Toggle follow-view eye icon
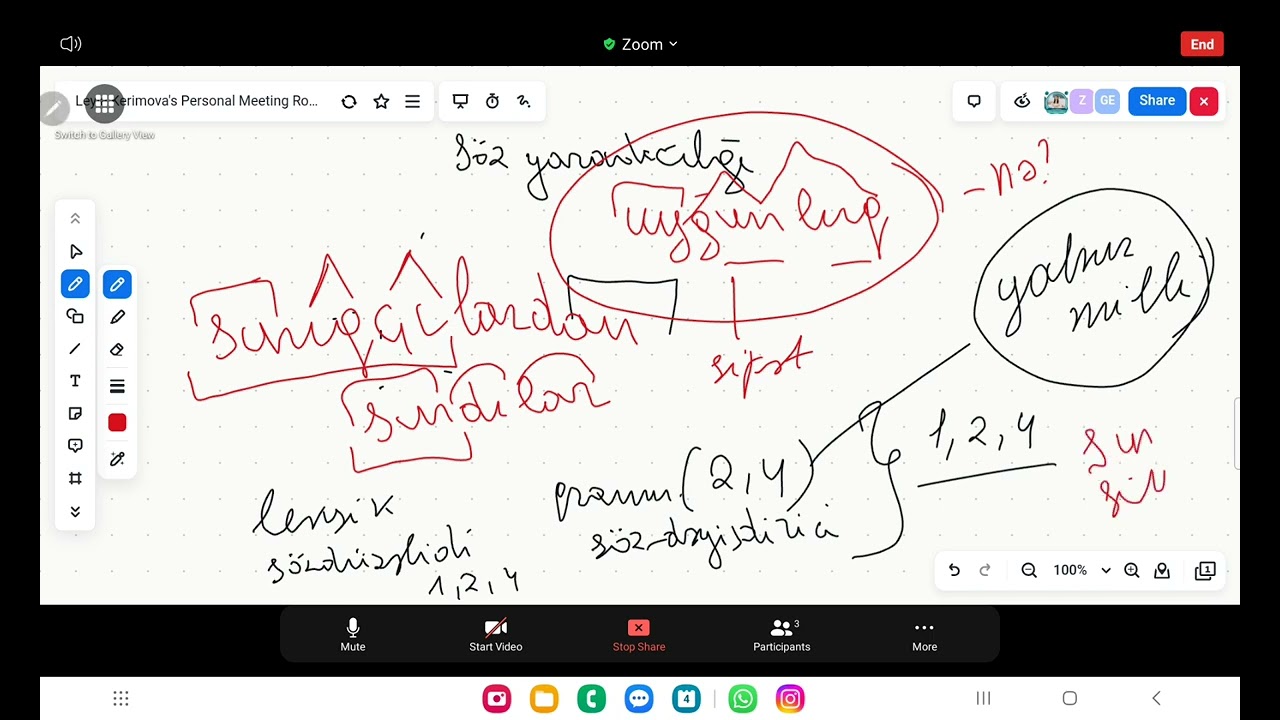This screenshot has width=1280, height=720. point(1022,101)
